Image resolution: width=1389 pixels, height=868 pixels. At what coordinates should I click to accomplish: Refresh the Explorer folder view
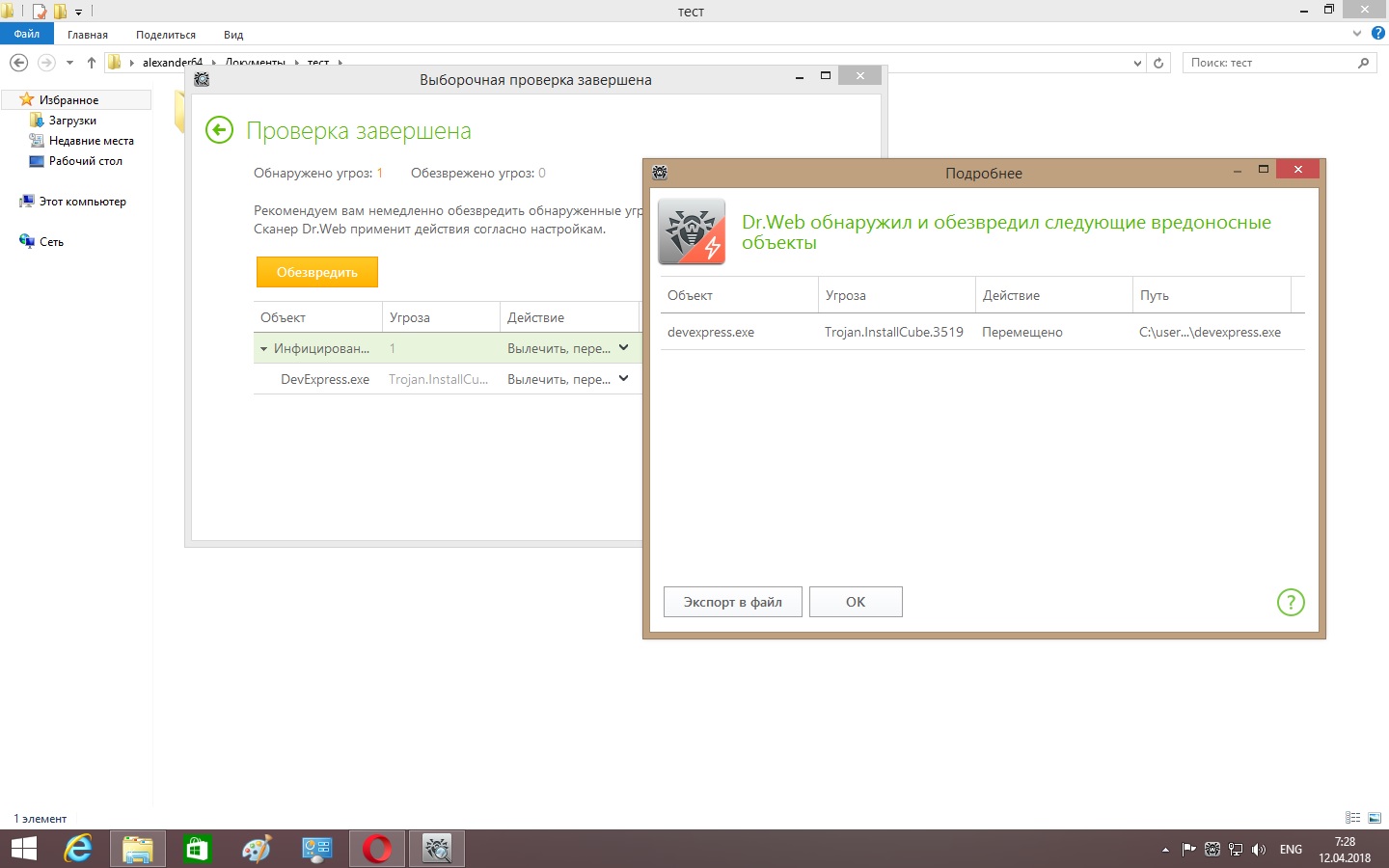pos(1158,63)
